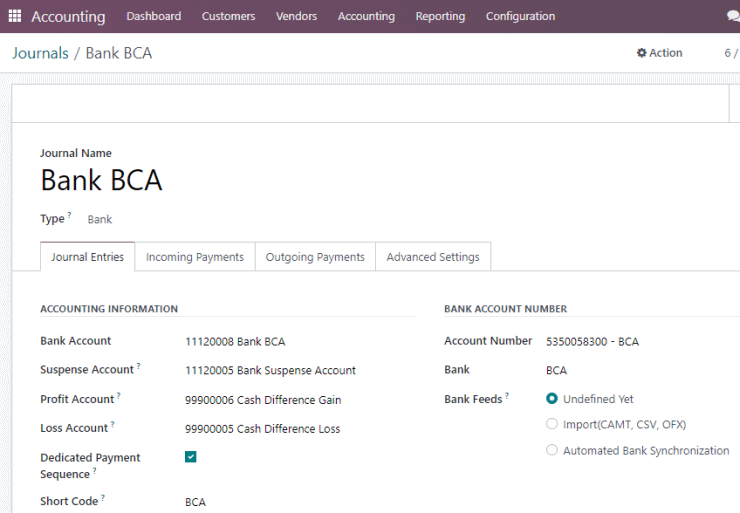Image resolution: width=740 pixels, height=513 pixels.
Task: Switch to the Incoming Payments tab
Action: pyautogui.click(x=195, y=257)
